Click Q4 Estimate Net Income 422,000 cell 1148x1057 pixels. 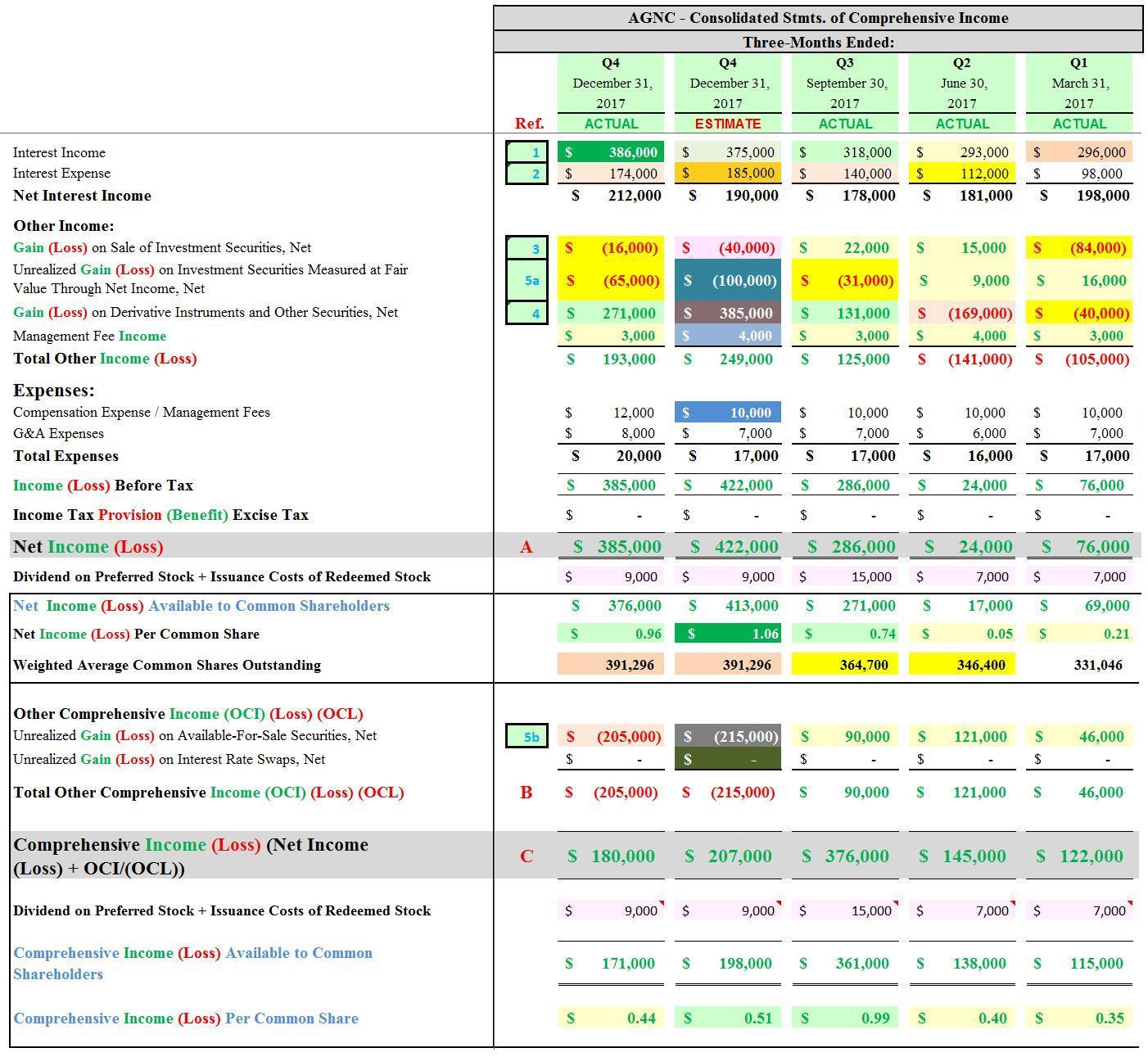coord(728,546)
